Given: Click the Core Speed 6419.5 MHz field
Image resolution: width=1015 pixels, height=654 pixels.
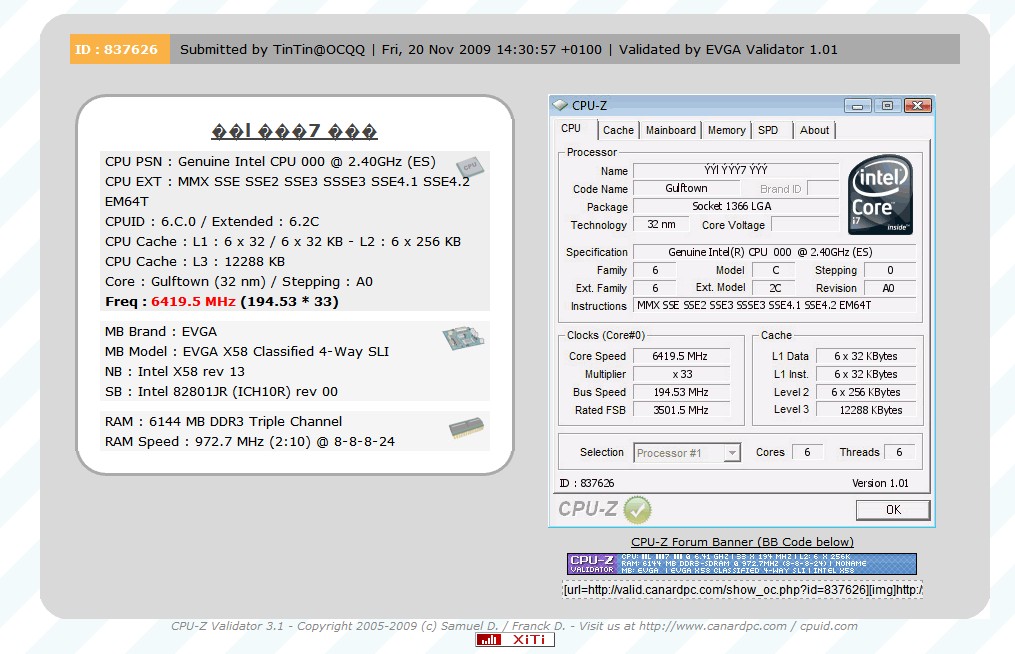Looking at the screenshot, I should [x=681, y=356].
